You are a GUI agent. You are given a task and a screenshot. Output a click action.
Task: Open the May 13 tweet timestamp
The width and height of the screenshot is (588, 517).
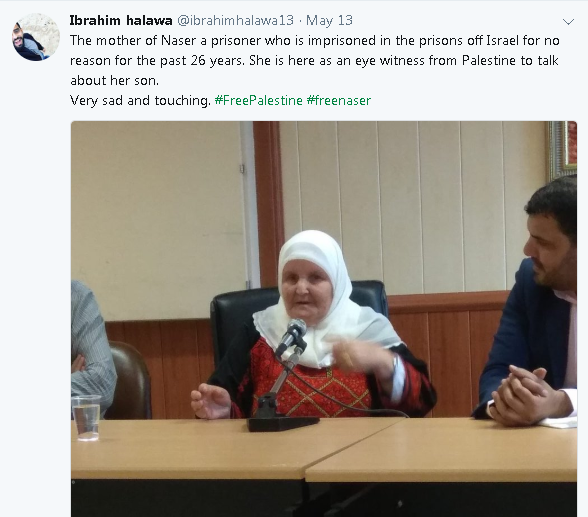[x=329, y=20]
